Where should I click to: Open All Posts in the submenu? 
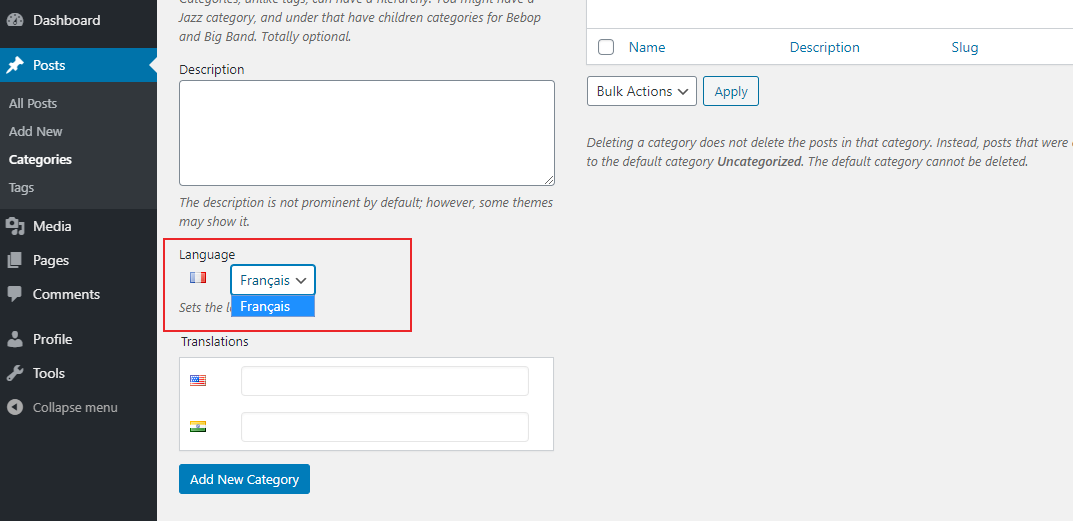click(33, 103)
